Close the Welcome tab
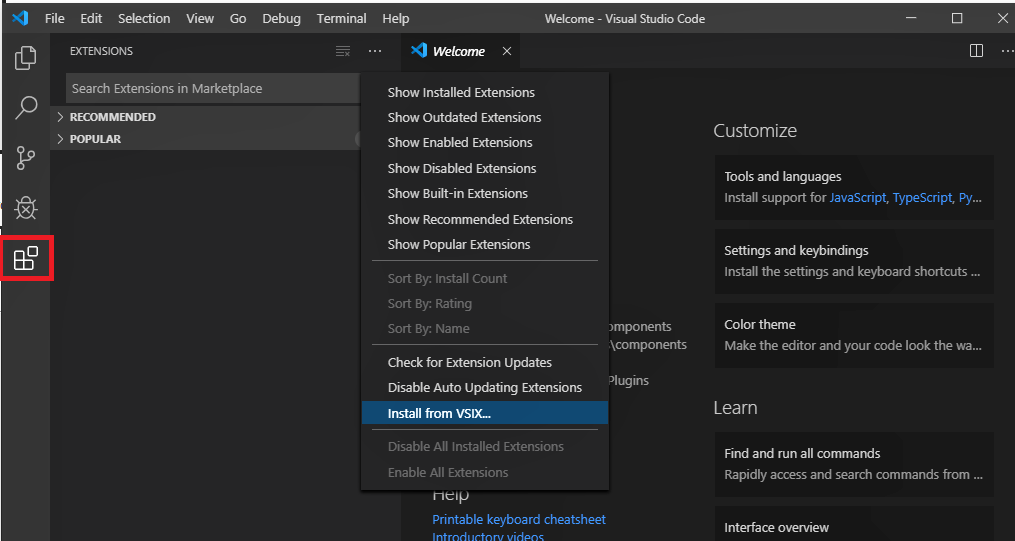 coord(507,51)
